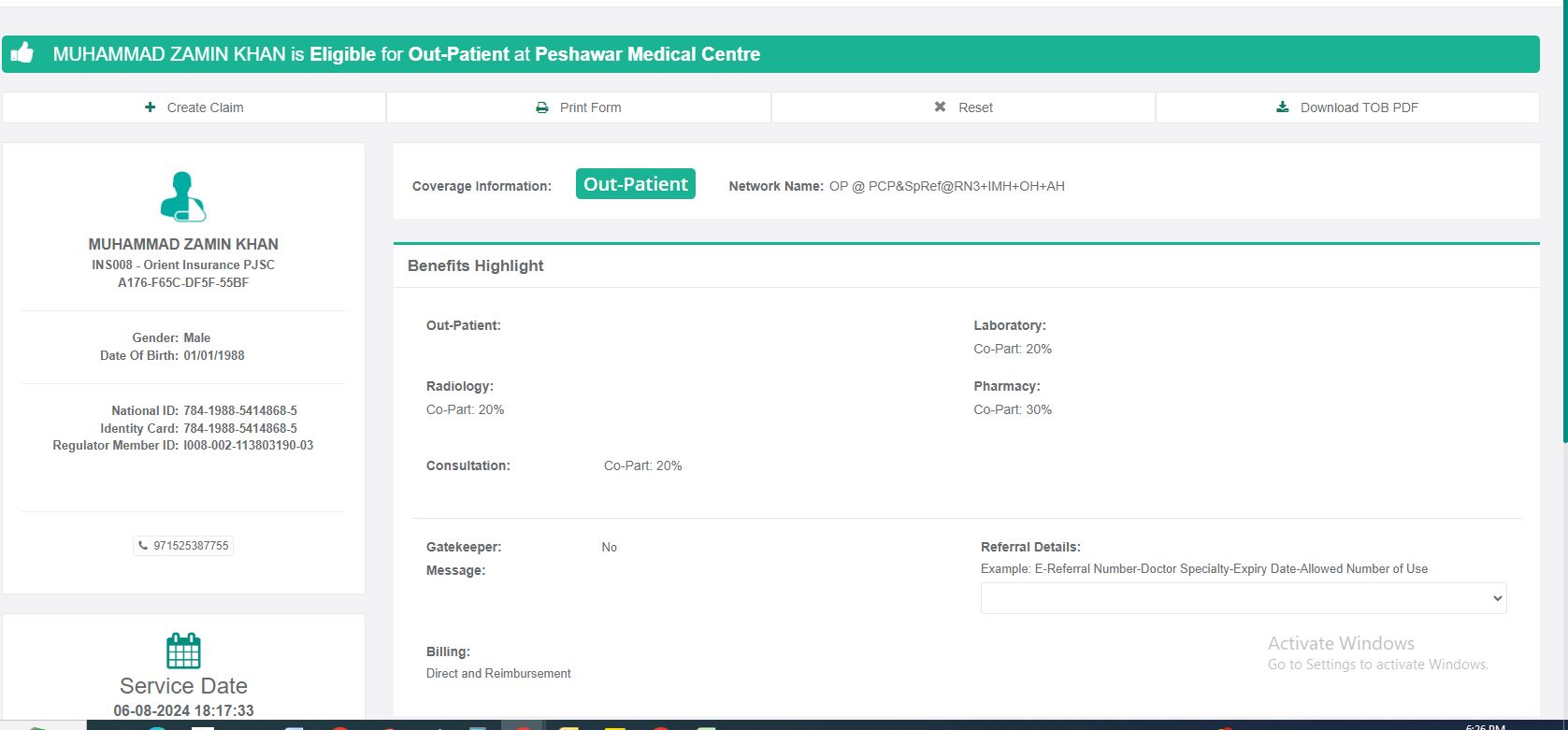Click the download icon beside Download TOB PDF
The width and height of the screenshot is (1568, 730).
tap(1283, 107)
